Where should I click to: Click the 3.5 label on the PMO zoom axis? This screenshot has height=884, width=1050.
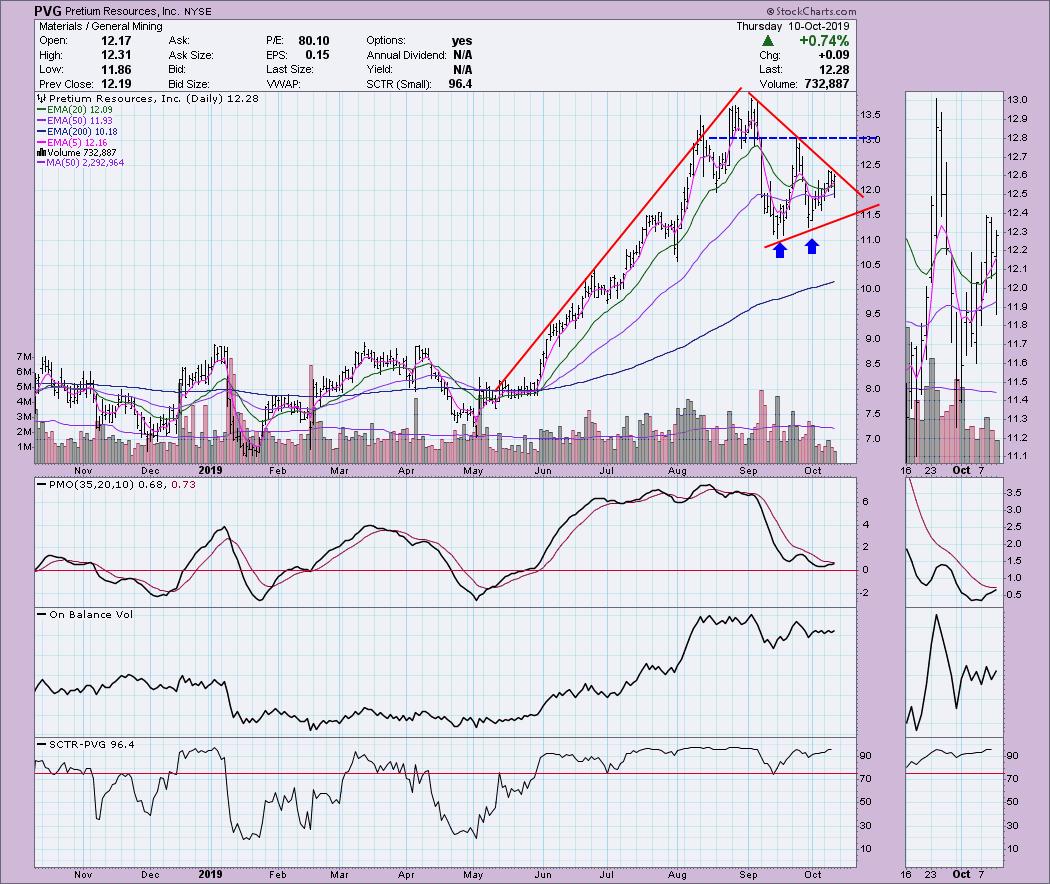coord(1014,492)
